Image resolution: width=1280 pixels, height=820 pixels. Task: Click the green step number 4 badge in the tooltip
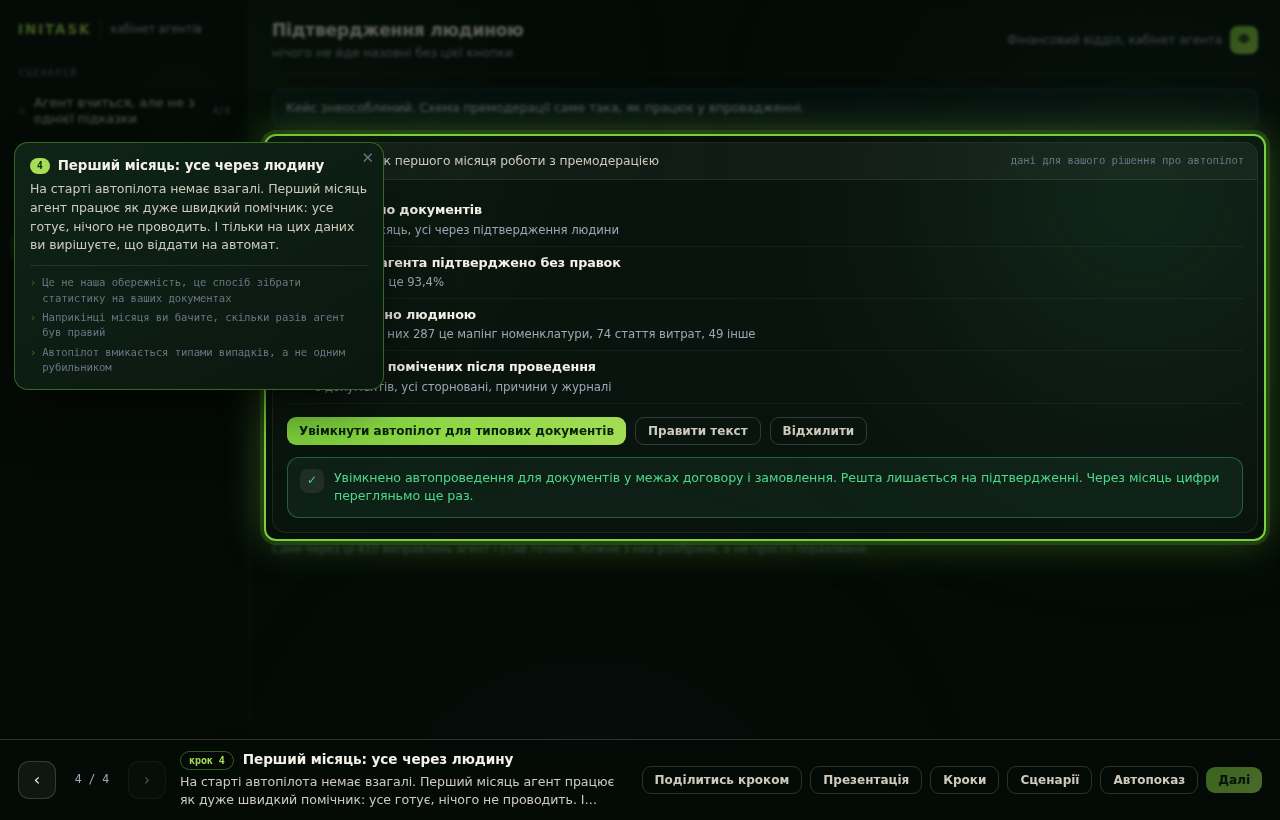[40, 166]
